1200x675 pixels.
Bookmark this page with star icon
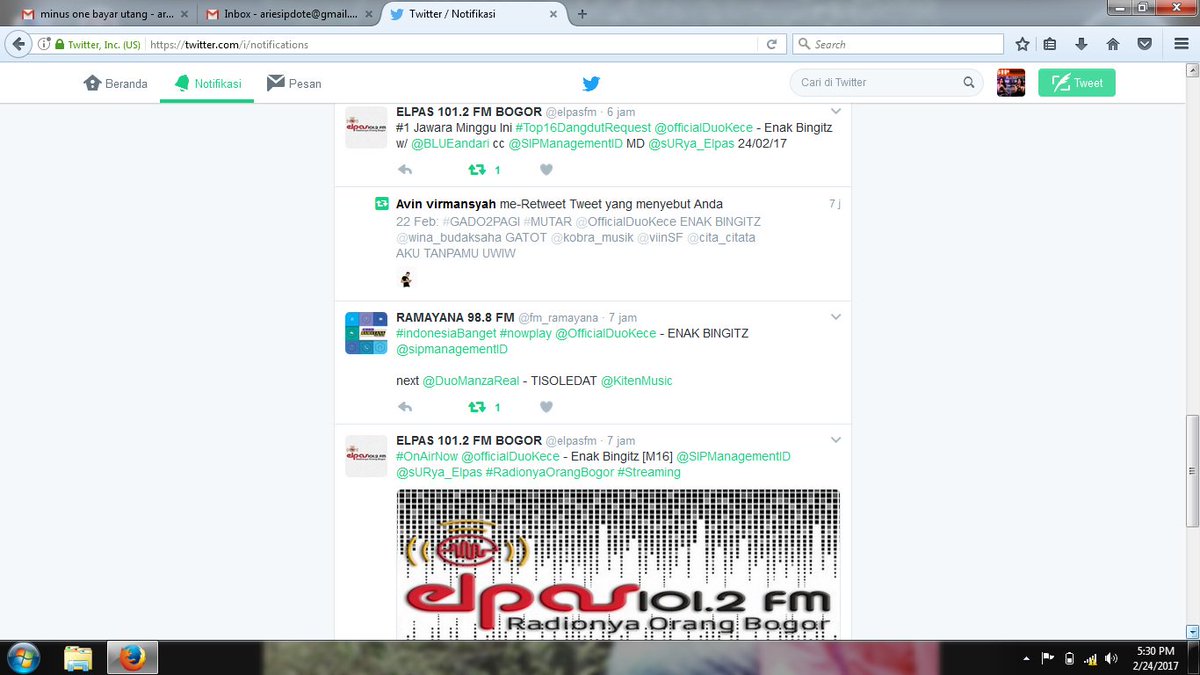(1022, 44)
